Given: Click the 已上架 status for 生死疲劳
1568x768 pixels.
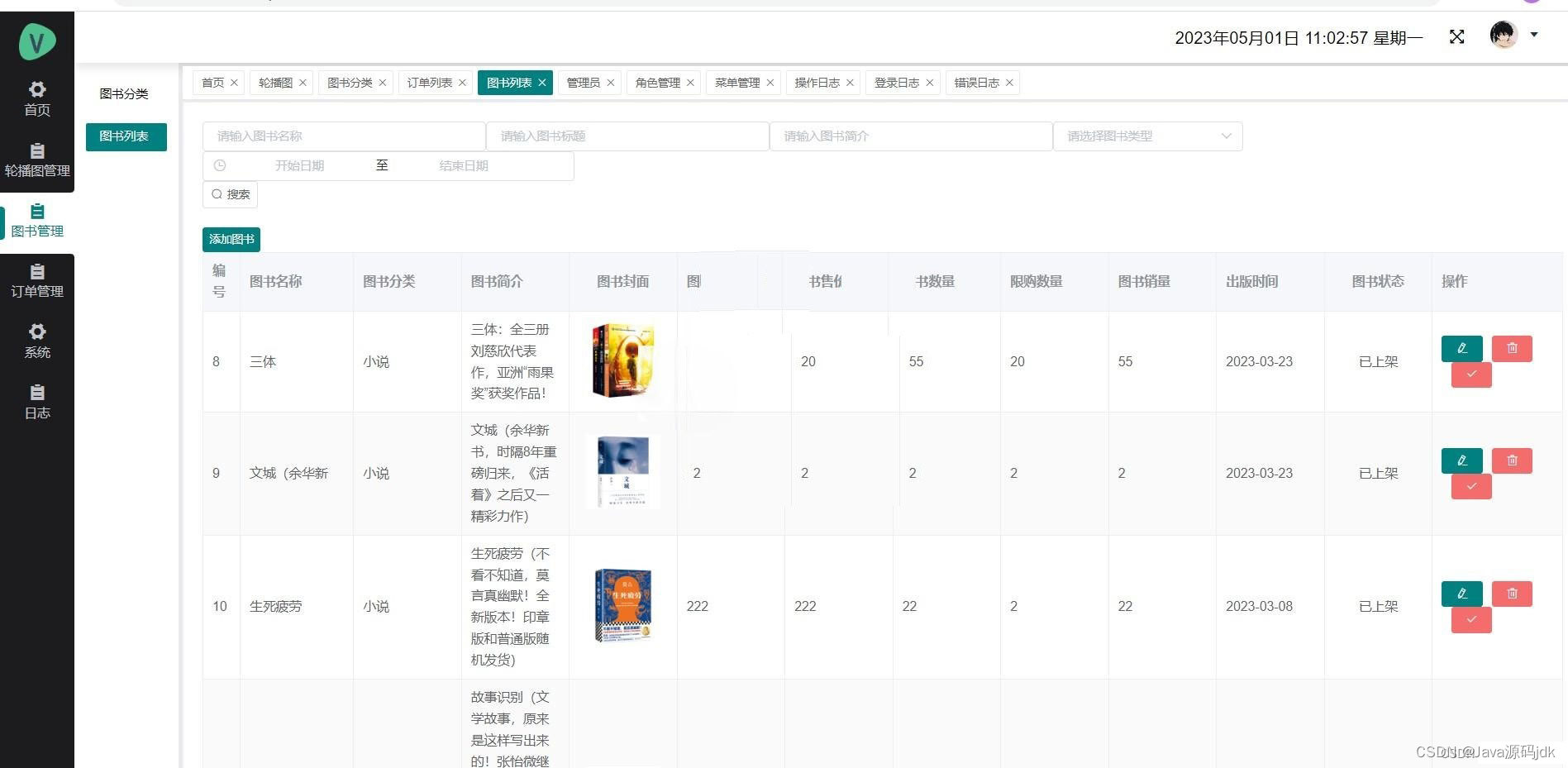Looking at the screenshot, I should tap(1378, 607).
